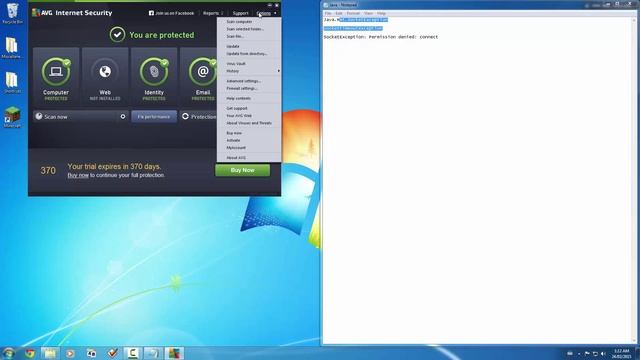
Task: Open the Minecraft desktop icon
Action: coord(12,118)
